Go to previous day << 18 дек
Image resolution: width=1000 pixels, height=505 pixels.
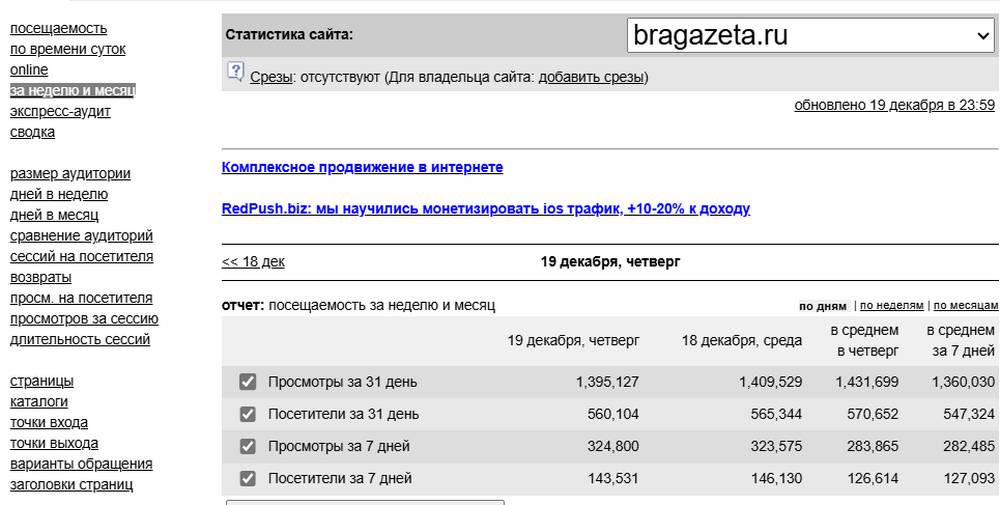[253, 262]
